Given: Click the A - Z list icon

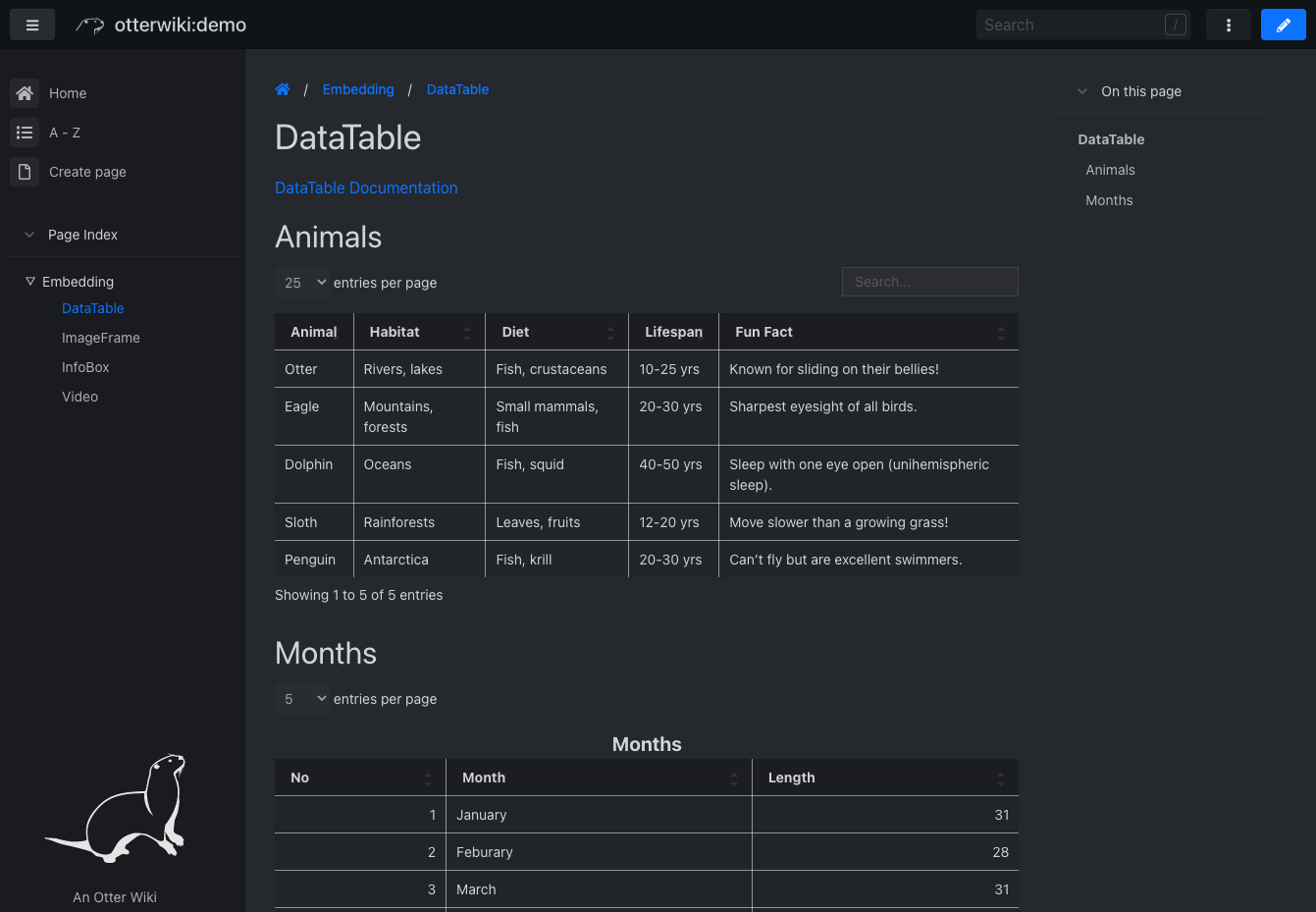Looking at the screenshot, I should [25, 133].
